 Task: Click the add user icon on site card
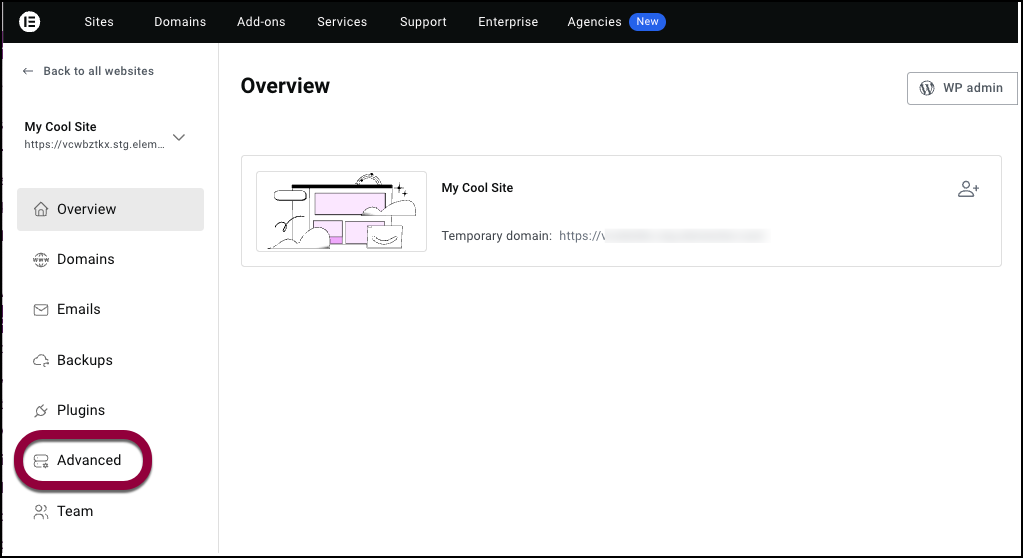[968, 189]
